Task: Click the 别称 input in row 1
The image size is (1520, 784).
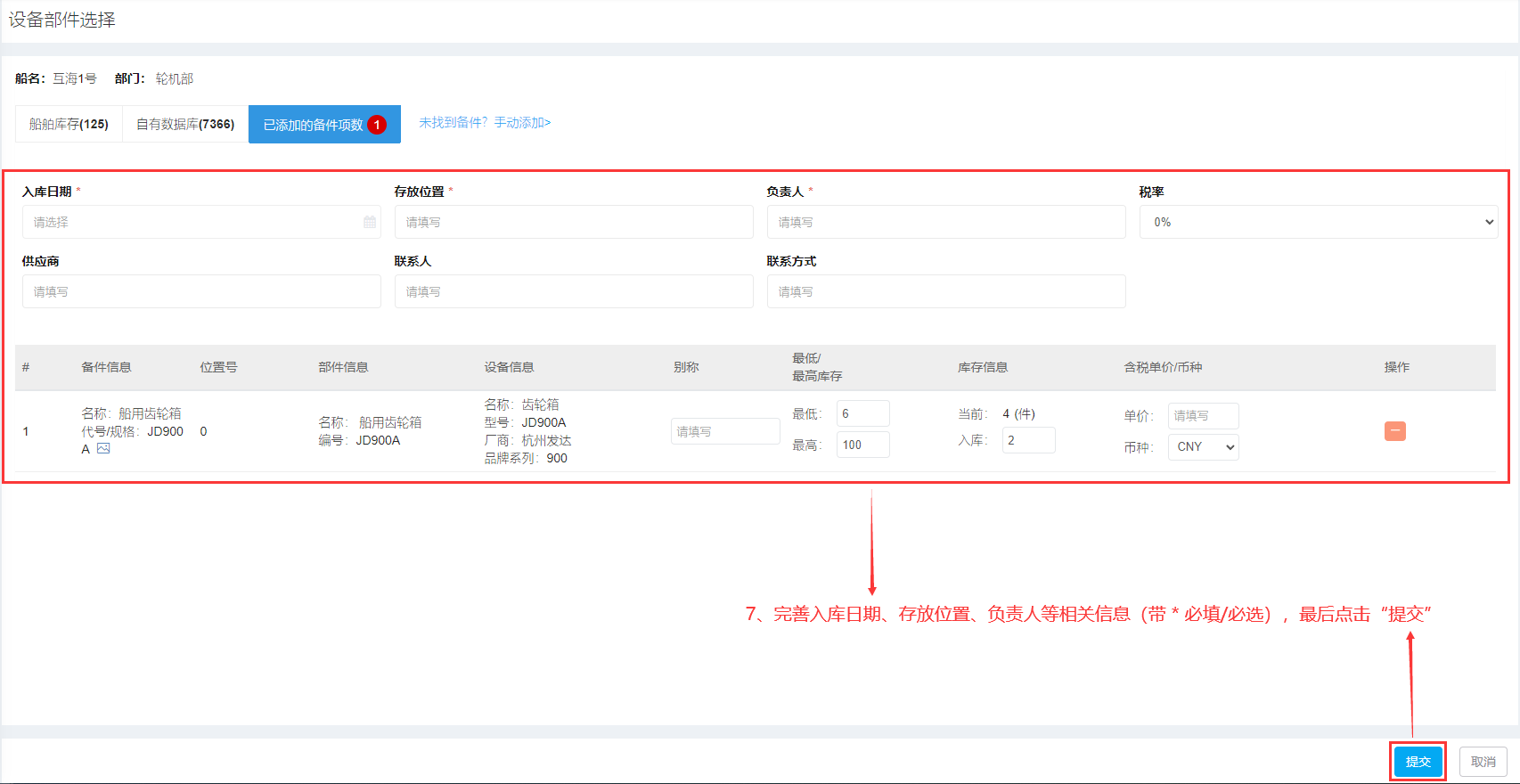Action: 725,431
